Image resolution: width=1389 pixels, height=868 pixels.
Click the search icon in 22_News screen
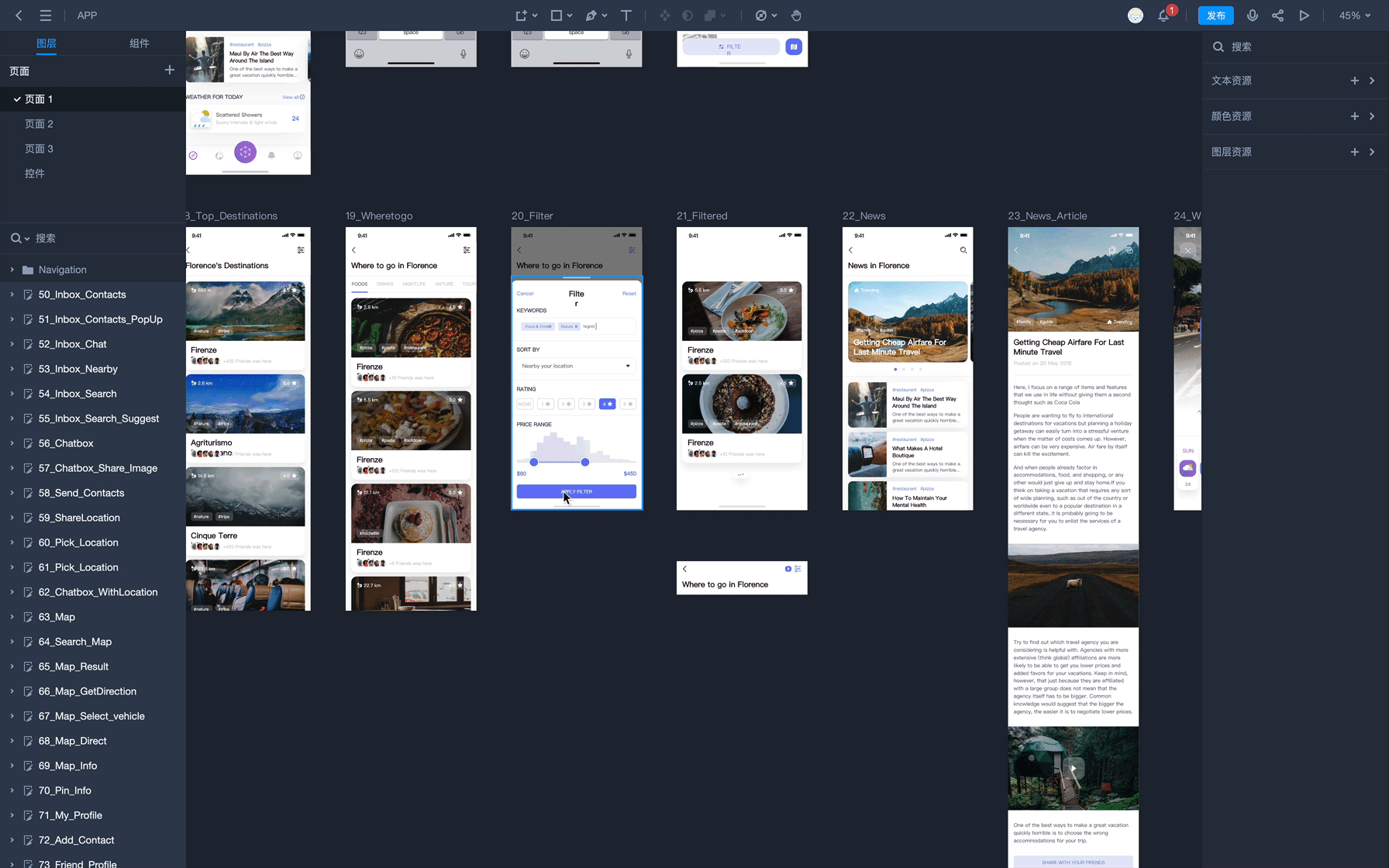point(963,250)
